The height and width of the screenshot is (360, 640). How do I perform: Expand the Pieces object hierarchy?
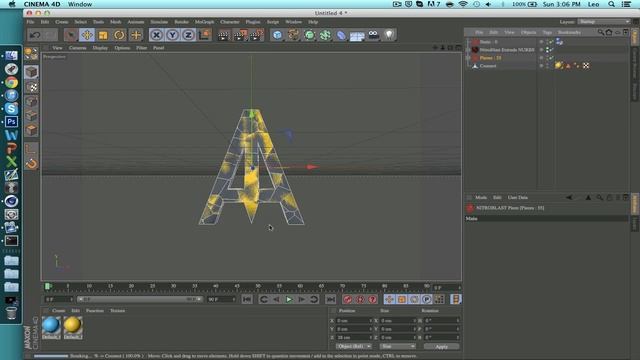(468, 58)
